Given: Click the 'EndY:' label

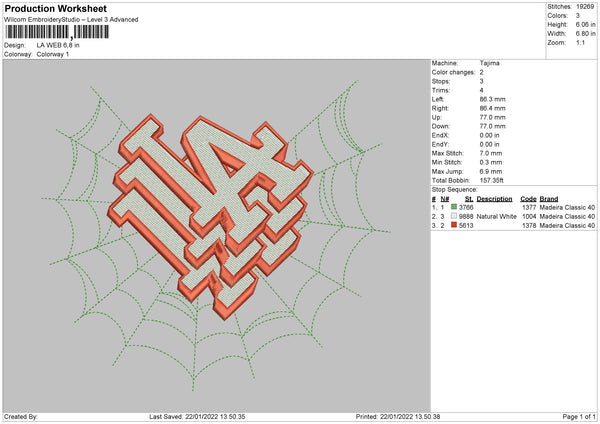Looking at the screenshot, I should (x=440, y=145).
